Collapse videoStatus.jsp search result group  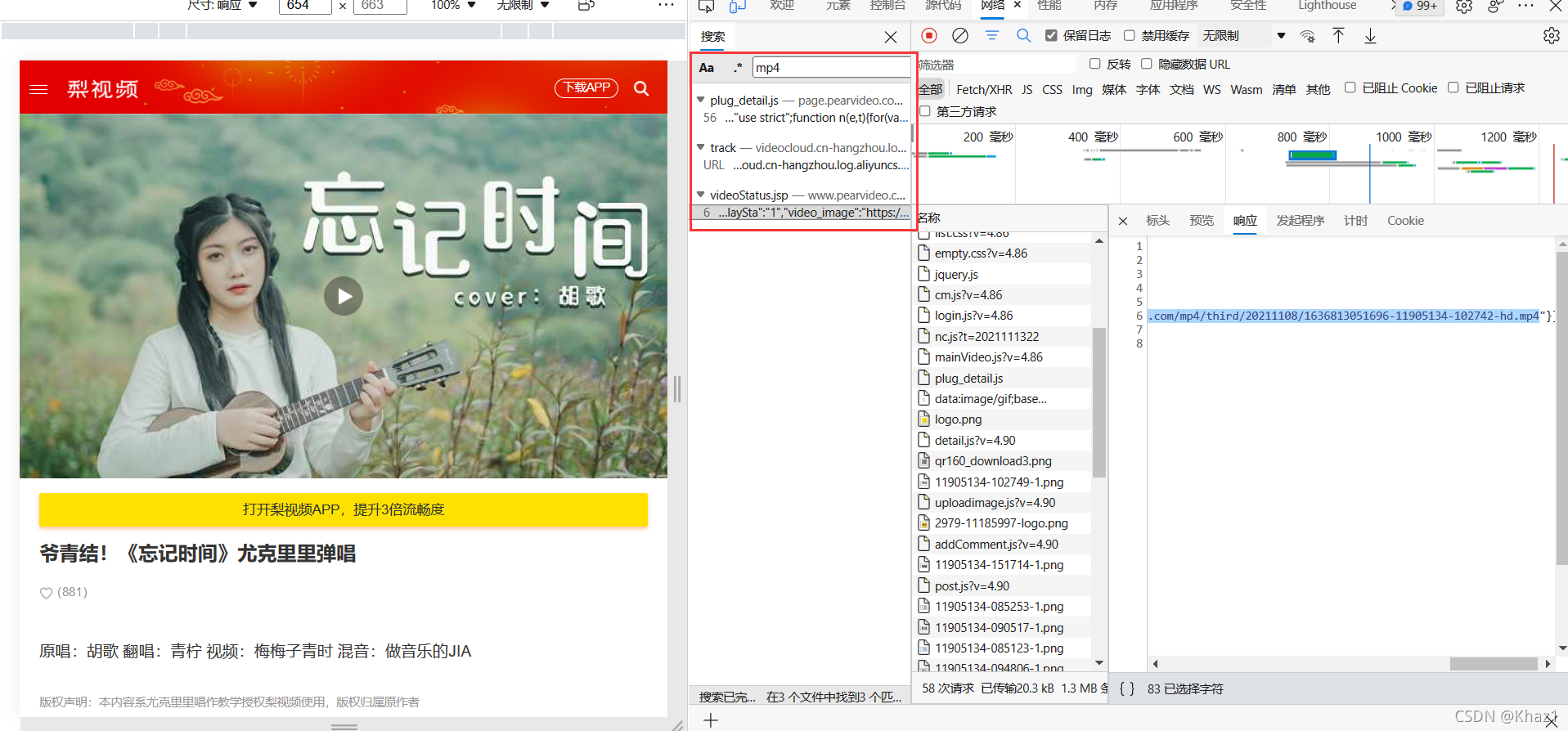[701, 195]
